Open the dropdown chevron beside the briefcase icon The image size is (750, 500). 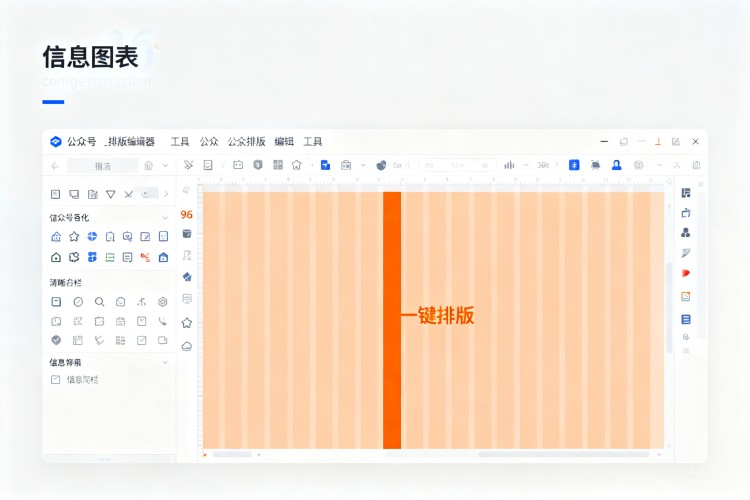click(363, 166)
